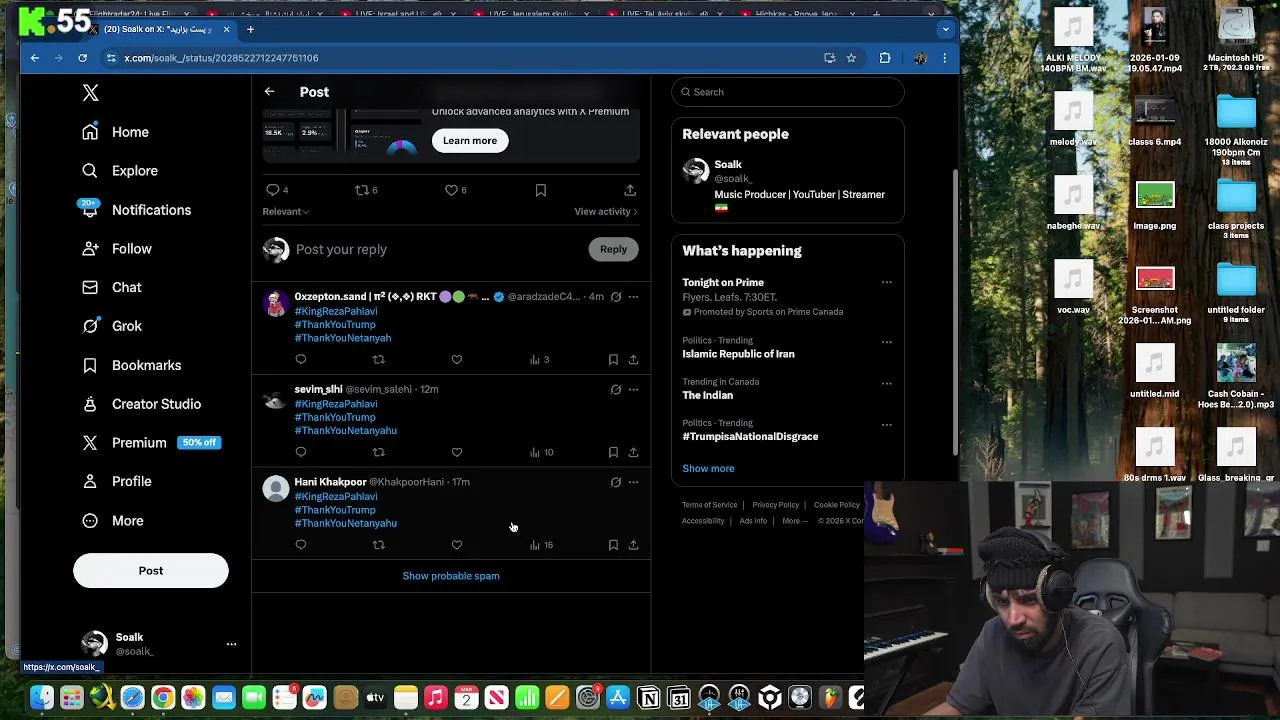Bookmark page with Chrome star icon

coord(851,58)
